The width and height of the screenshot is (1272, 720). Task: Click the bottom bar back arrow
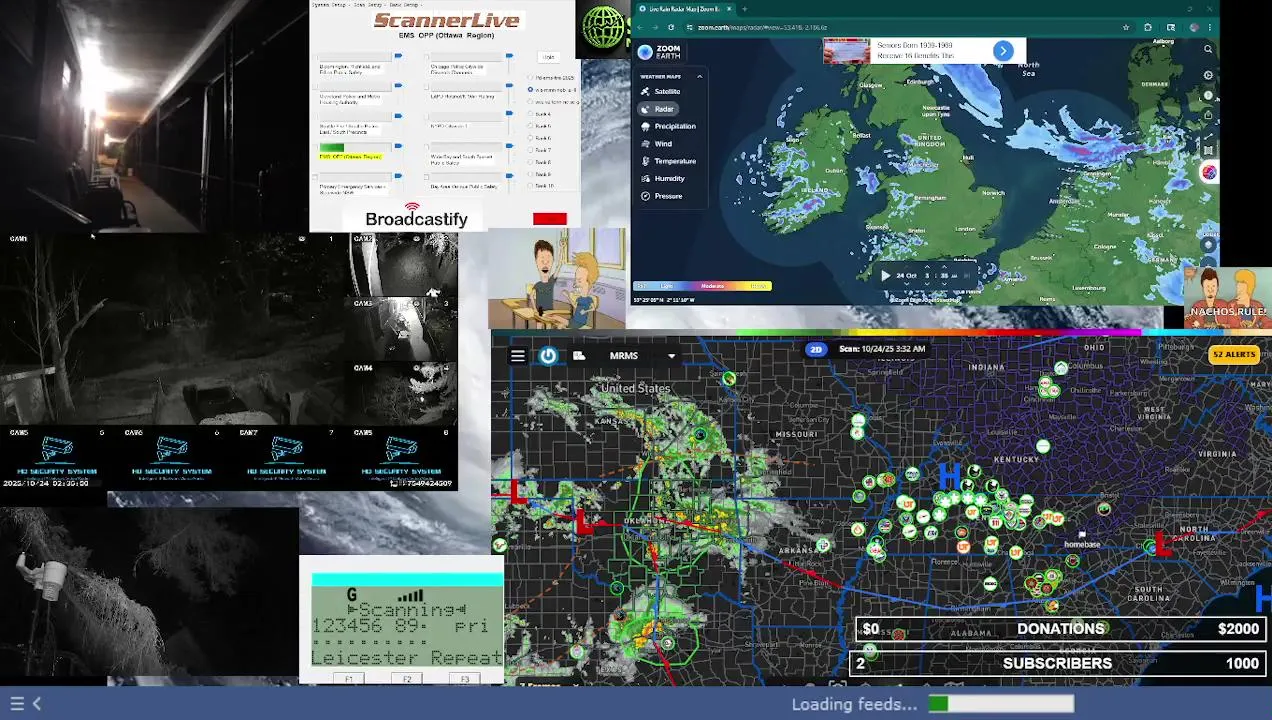click(37, 704)
